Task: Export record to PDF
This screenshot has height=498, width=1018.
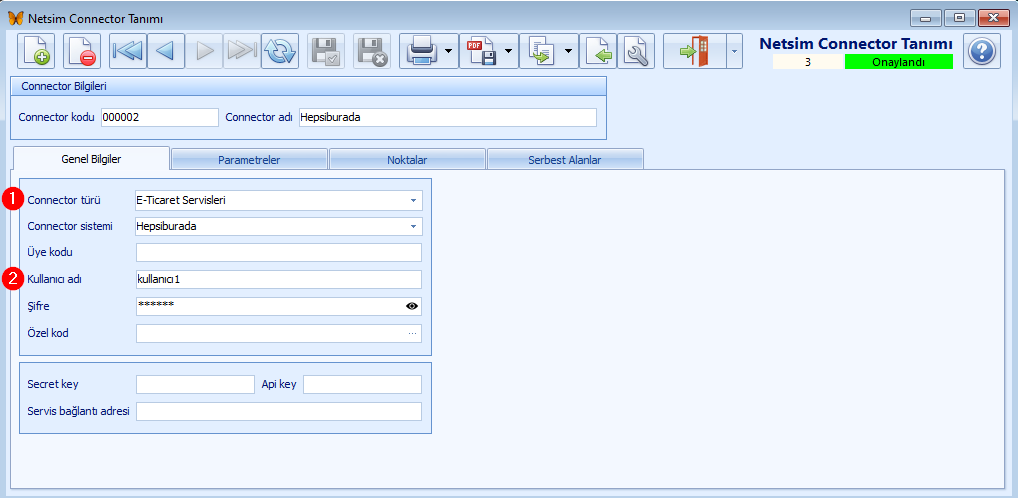Action: pos(481,51)
